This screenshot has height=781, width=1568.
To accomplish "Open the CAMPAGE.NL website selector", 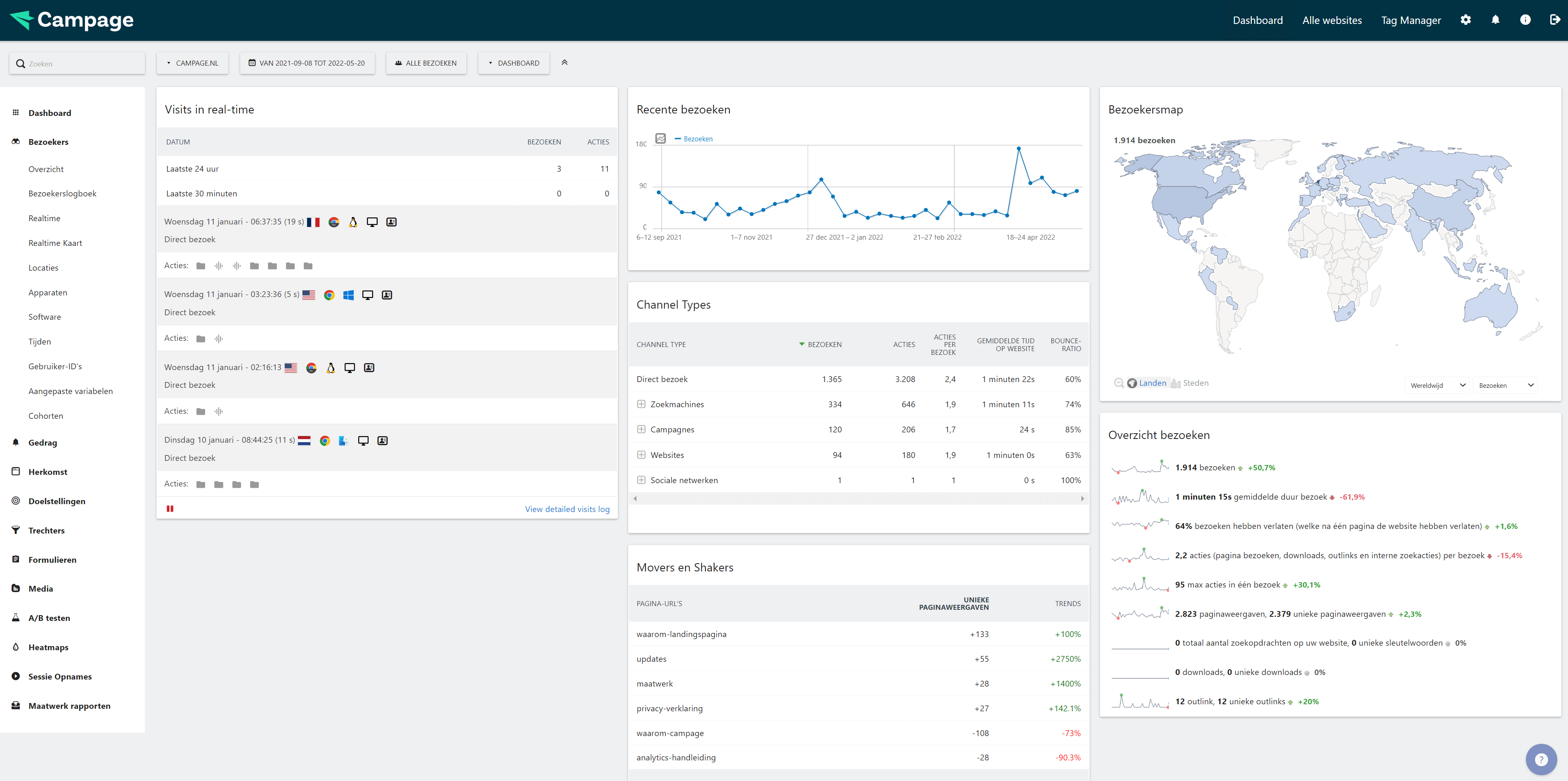I will tap(192, 63).
